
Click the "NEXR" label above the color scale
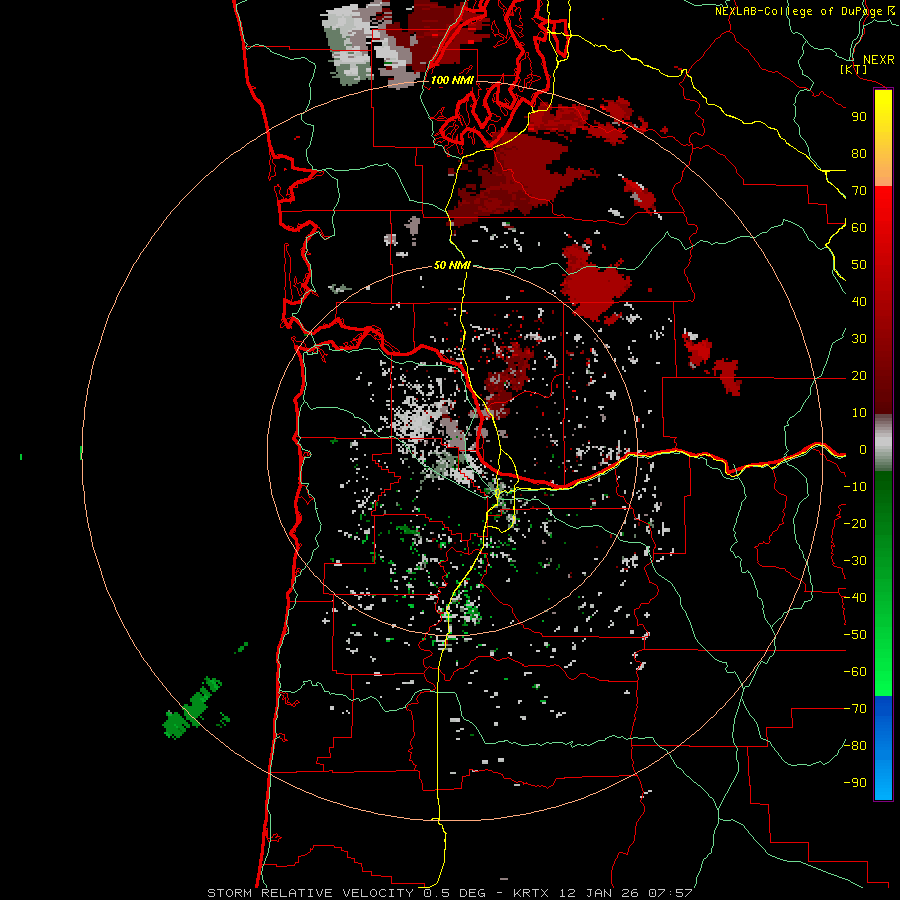coord(878,60)
